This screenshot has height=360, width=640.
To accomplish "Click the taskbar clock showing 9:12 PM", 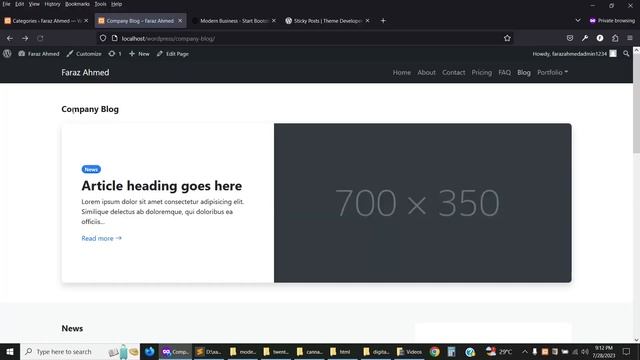I will click(x=604, y=351).
